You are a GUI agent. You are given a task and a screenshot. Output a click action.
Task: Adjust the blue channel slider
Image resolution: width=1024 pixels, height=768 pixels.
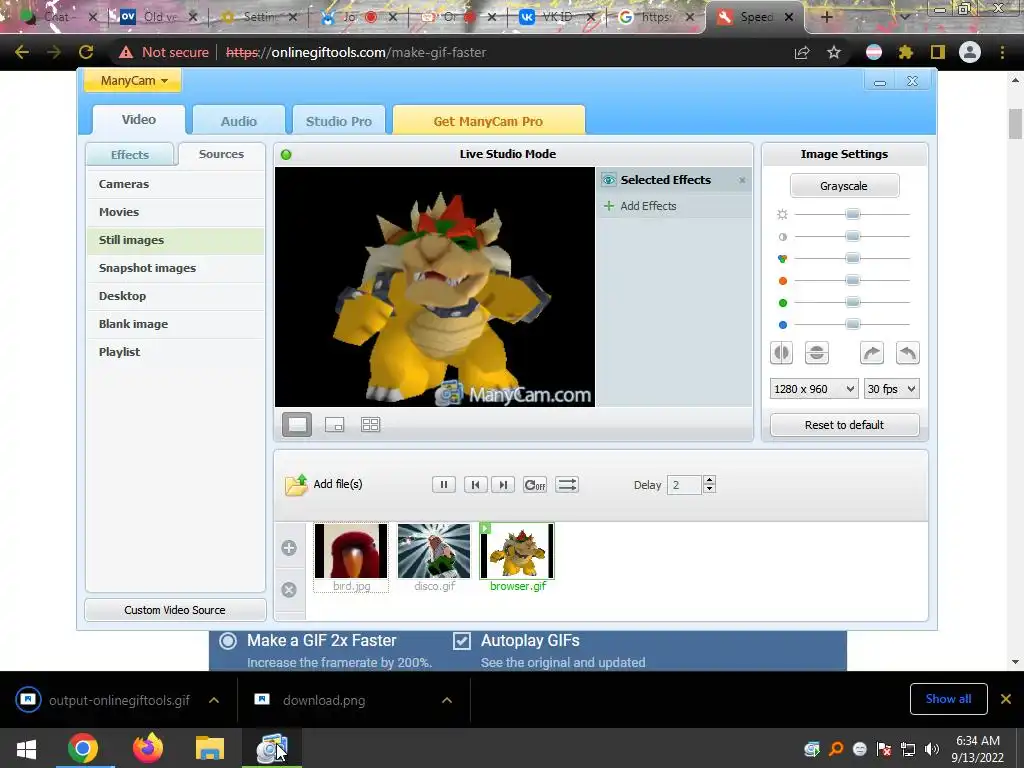852,325
